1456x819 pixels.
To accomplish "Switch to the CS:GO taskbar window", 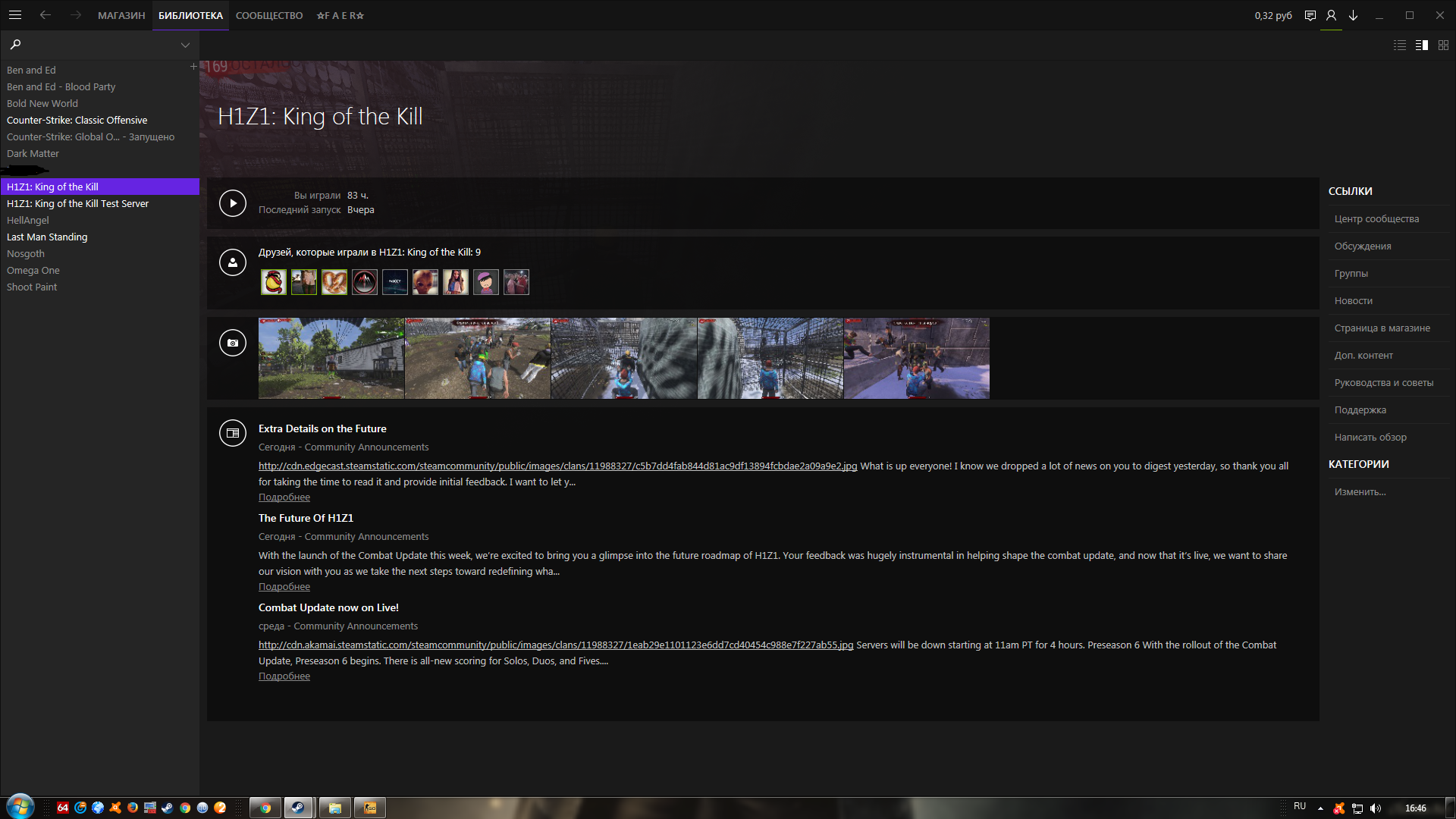I will pos(370,808).
